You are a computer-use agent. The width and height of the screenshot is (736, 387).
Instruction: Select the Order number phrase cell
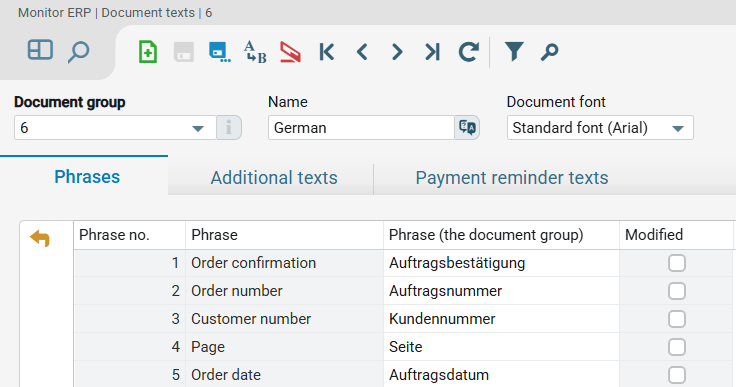(284, 291)
